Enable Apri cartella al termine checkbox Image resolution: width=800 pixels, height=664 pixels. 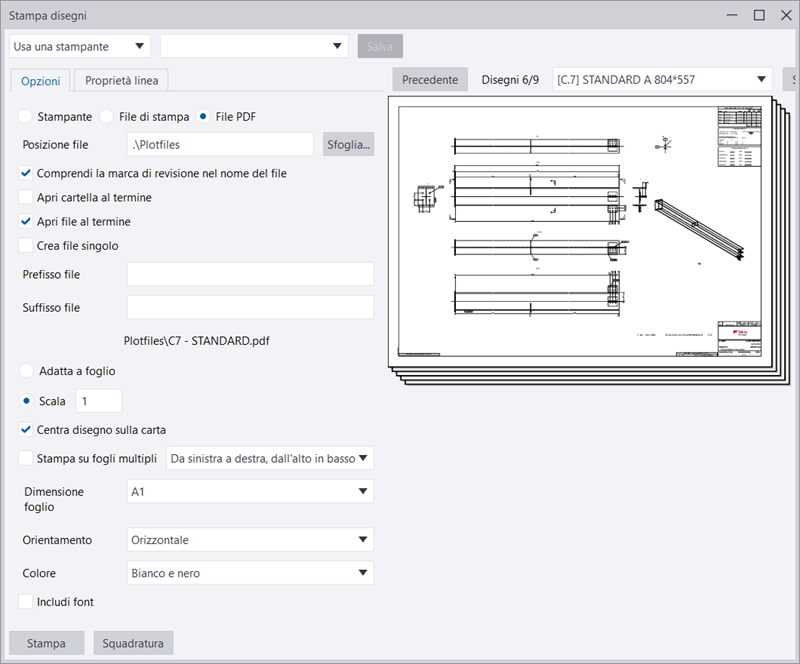26,198
